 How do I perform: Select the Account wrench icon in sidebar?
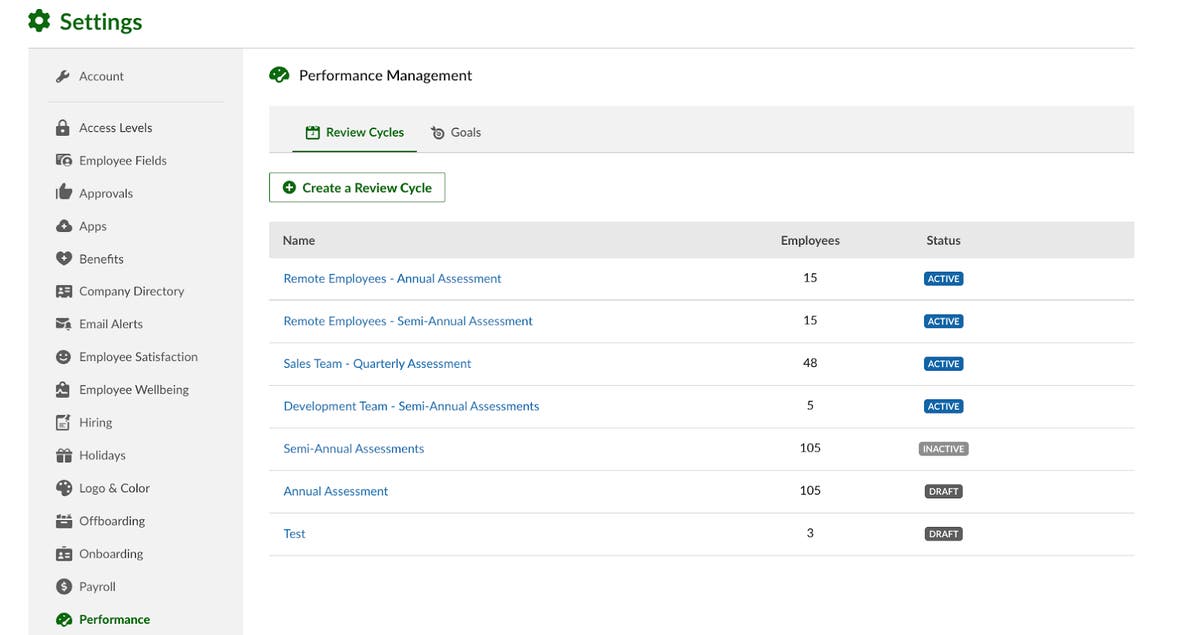click(x=62, y=75)
